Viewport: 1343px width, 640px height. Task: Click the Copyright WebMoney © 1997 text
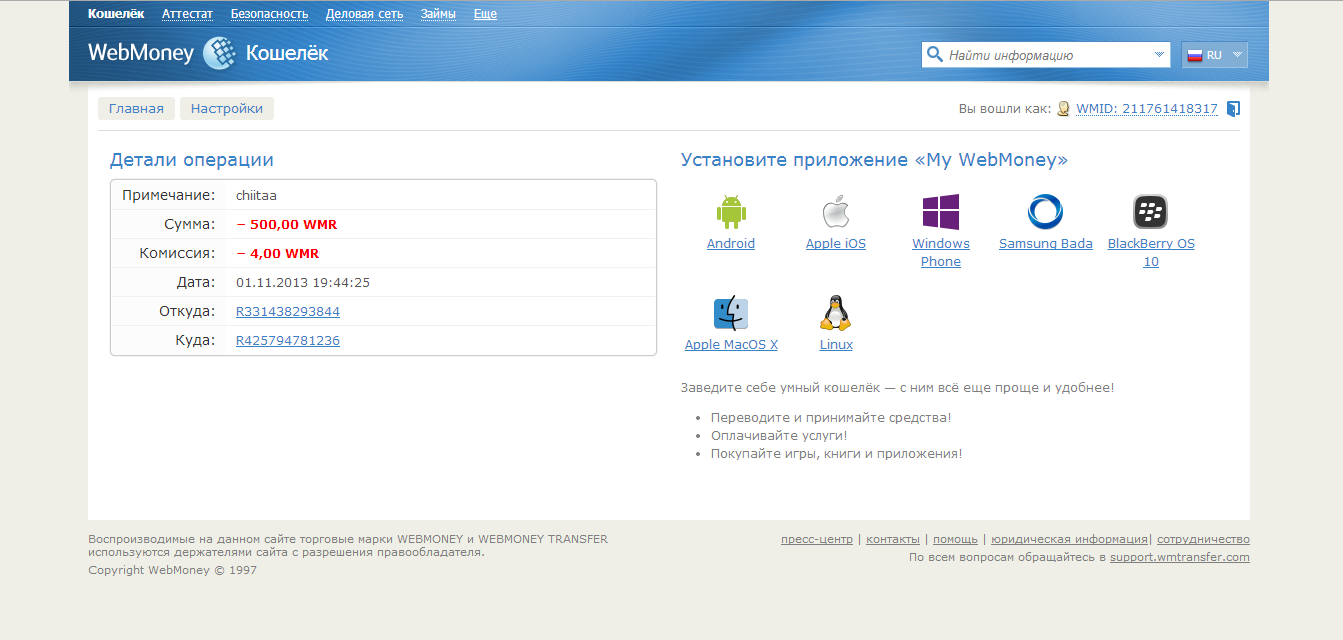[173, 570]
